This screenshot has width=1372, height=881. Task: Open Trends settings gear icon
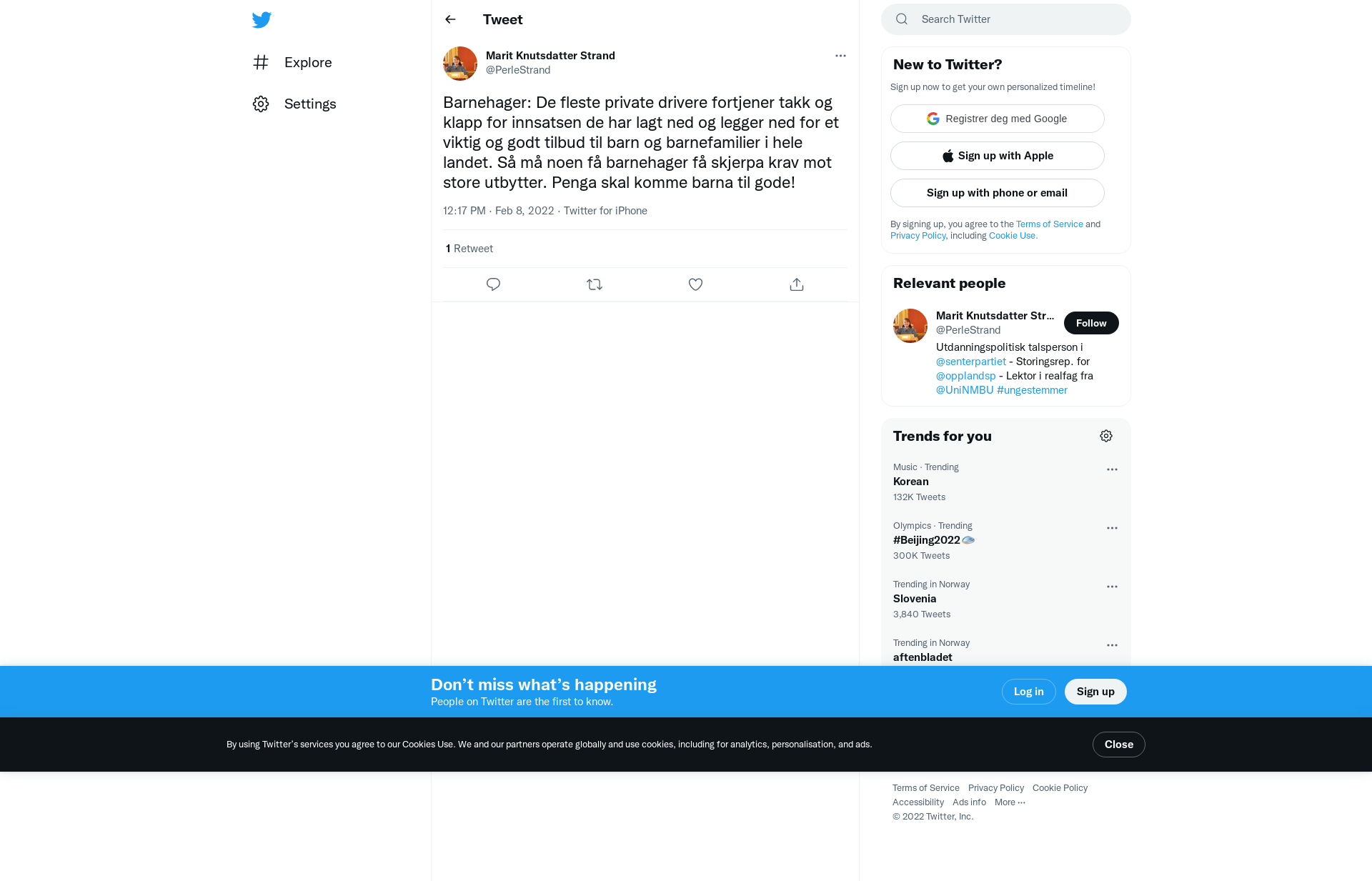pos(1106,436)
